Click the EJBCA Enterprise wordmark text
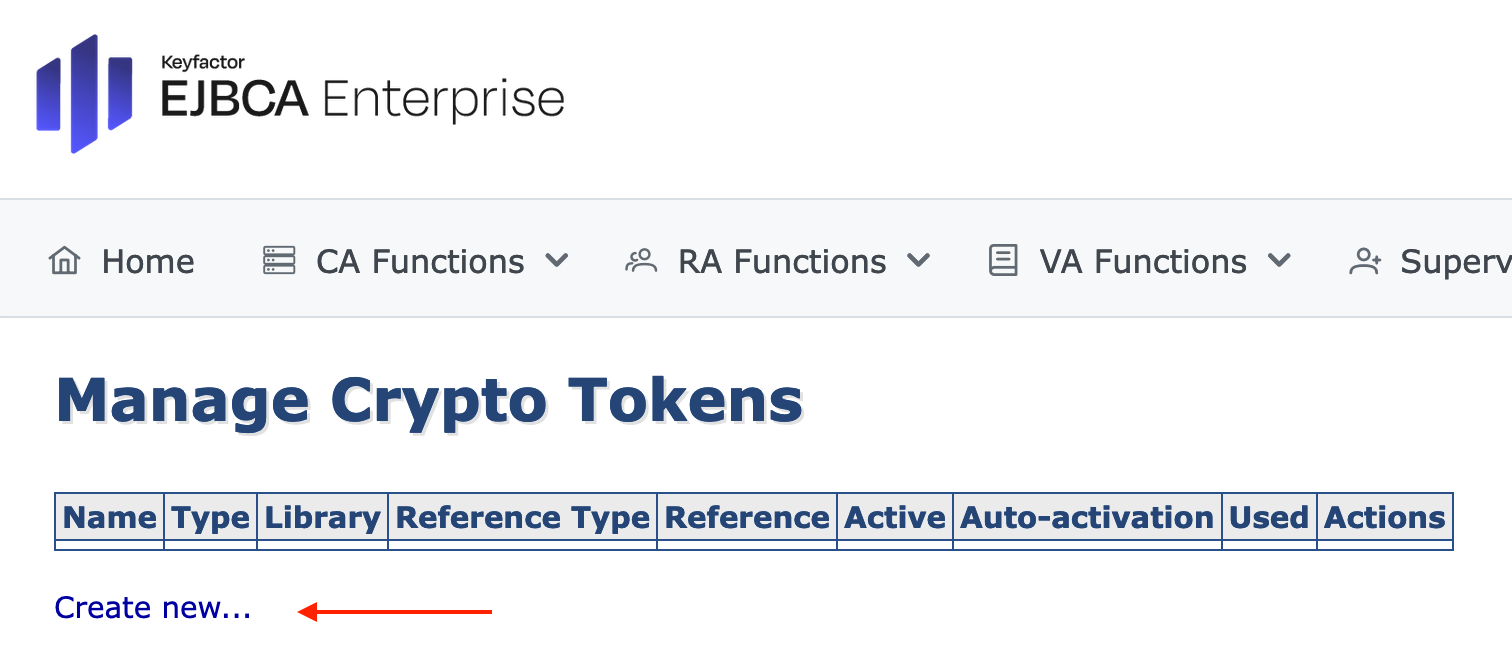Screen dimensions: 1512x668 pos(363,100)
